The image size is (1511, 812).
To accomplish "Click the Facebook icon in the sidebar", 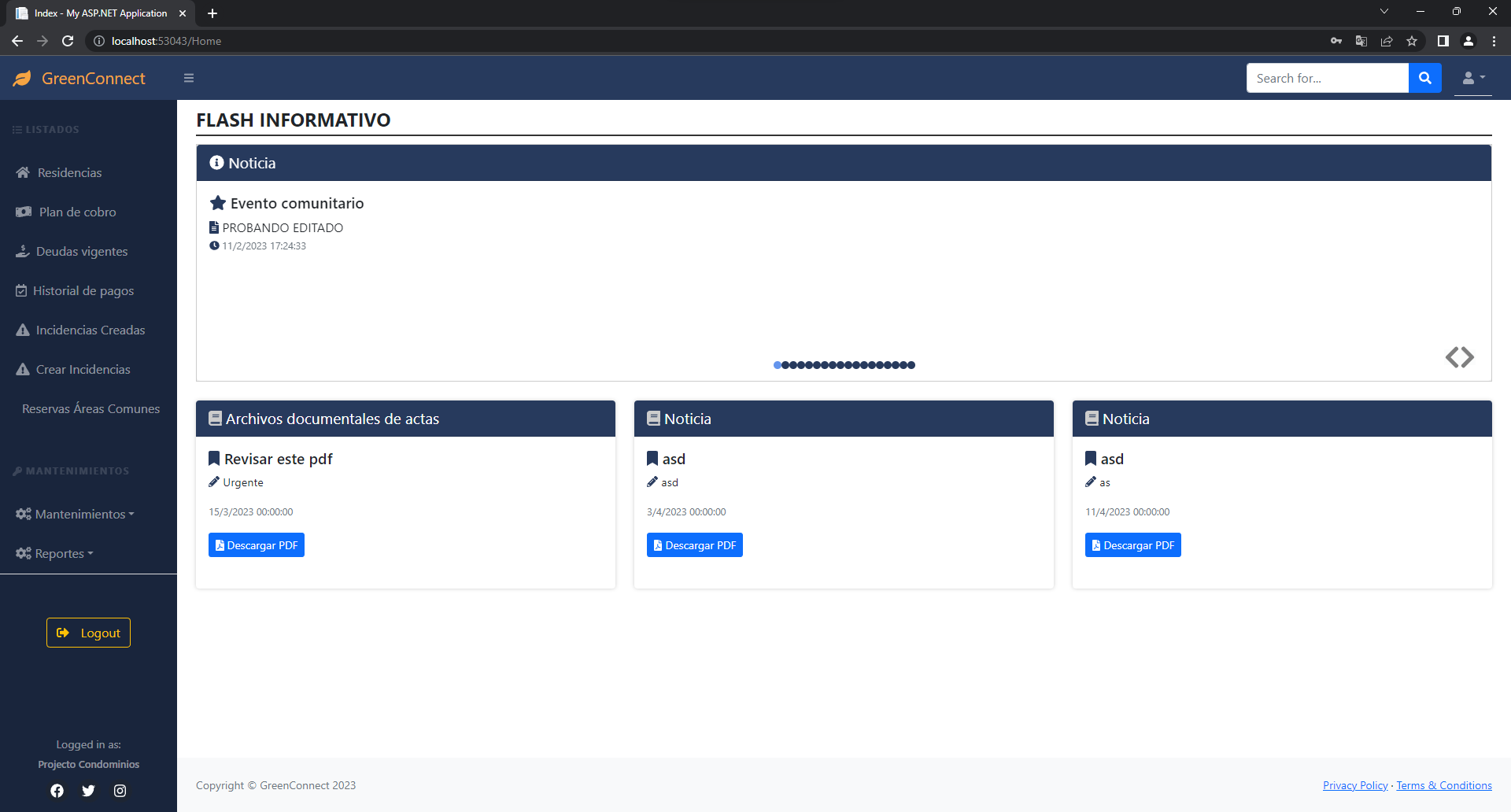I will pyautogui.click(x=57, y=790).
